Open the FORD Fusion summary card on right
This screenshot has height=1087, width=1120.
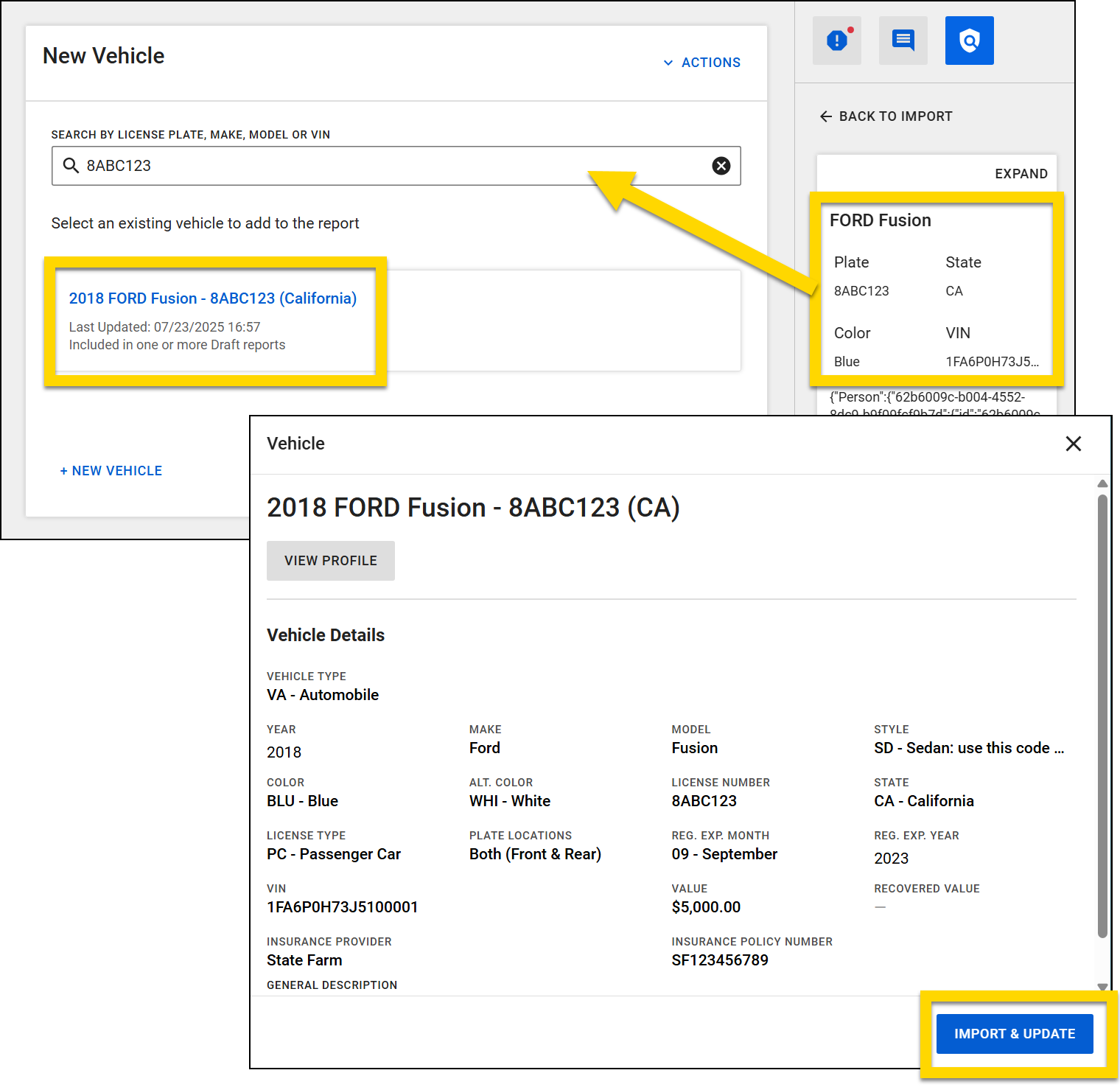click(937, 290)
